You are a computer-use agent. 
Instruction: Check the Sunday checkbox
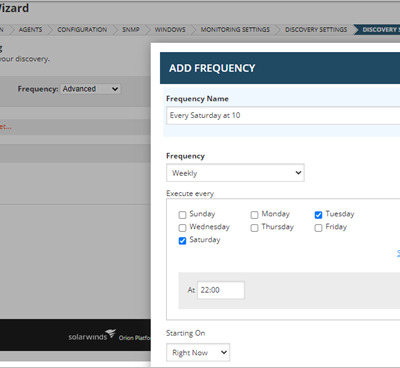click(x=182, y=215)
